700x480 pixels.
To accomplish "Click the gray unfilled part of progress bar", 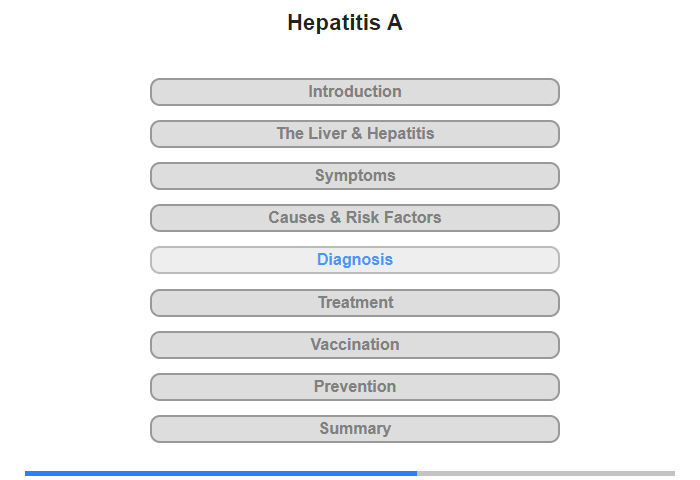I will (545, 473).
